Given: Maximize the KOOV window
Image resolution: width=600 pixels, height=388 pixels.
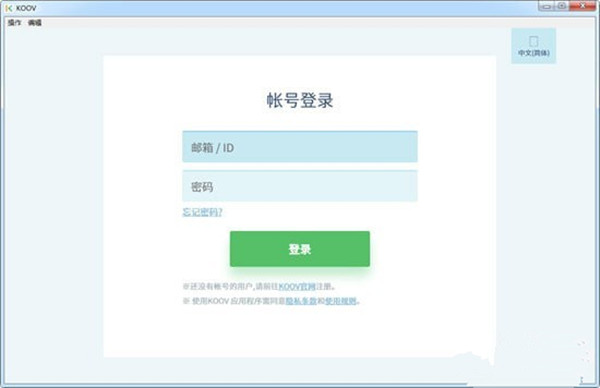Looking at the screenshot, I should coord(562,6).
